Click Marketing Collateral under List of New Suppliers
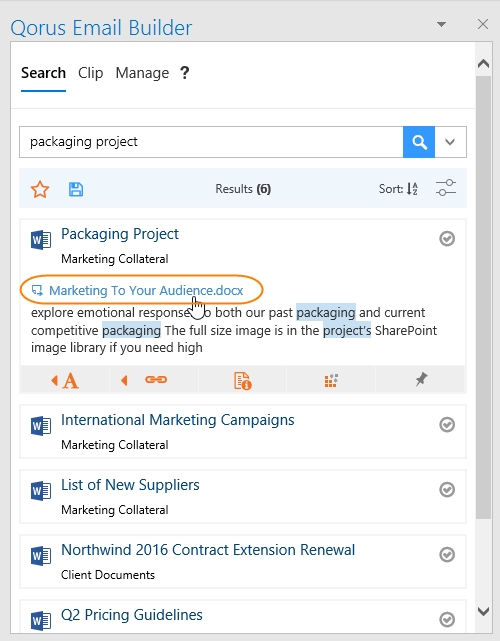The image size is (500, 641). [115, 510]
